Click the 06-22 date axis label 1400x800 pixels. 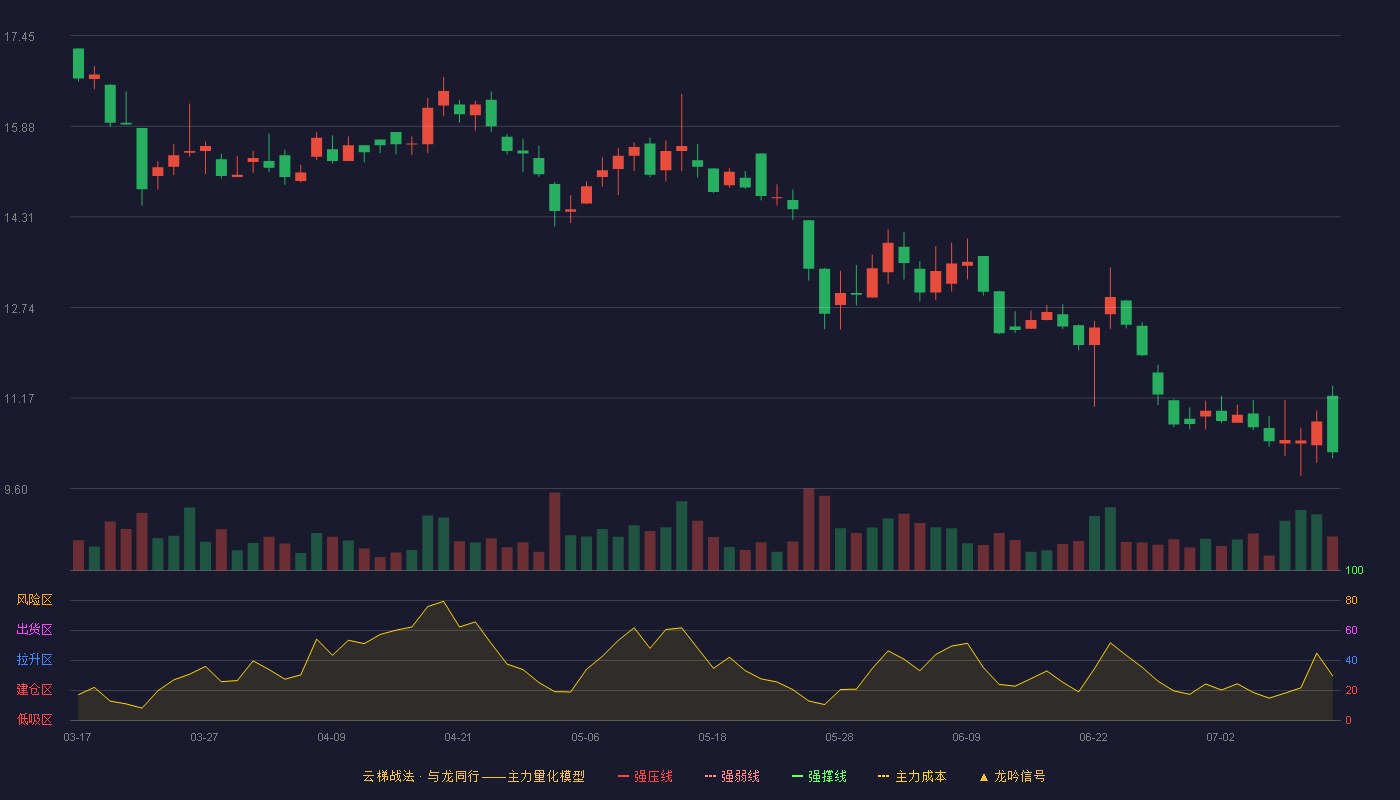(1093, 737)
